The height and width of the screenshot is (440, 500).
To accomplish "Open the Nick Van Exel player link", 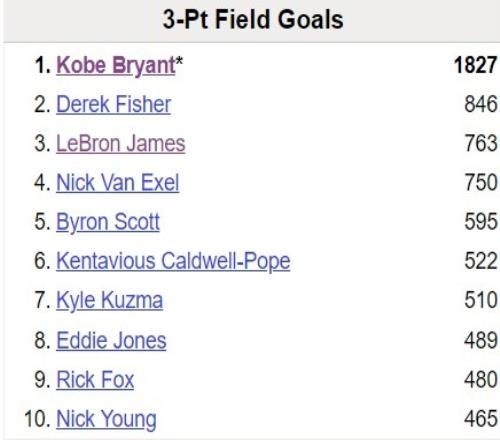I will tap(117, 183).
